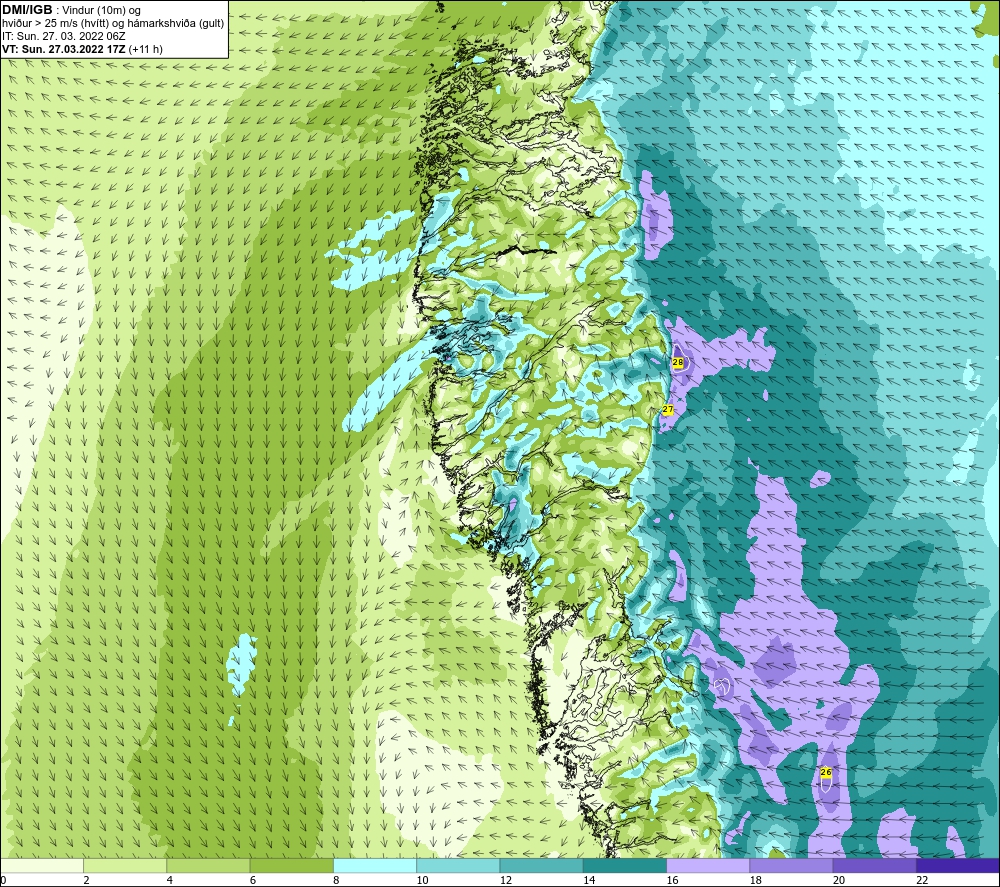Click the dark indigo legend swatch above 22
The width and height of the screenshot is (1000, 887).
pos(958,865)
